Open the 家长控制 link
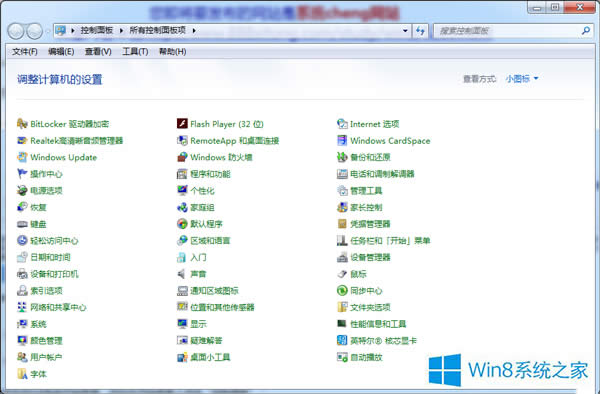Image resolution: width=600 pixels, height=394 pixels. tap(366, 207)
